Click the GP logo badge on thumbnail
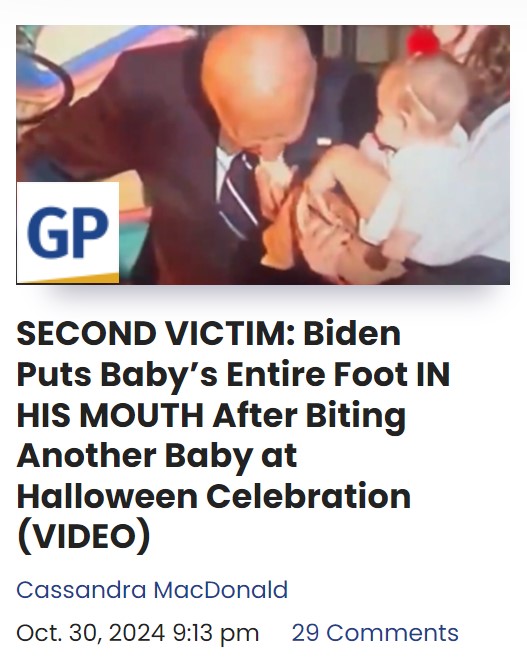This screenshot has height=667, width=527. pos(68,233)
